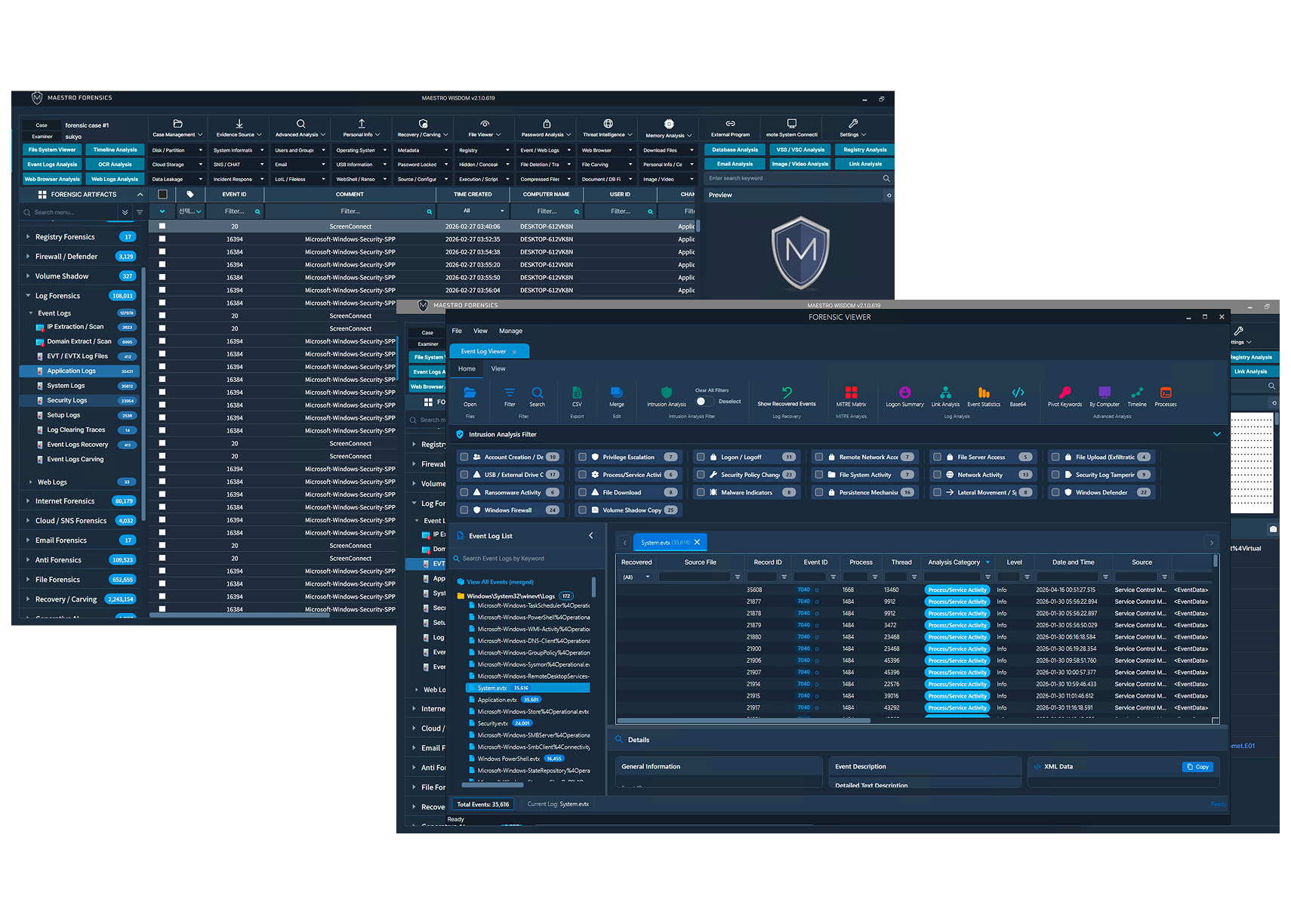Collapse the Log Forensics tree node
Viewport: 1291px width, 924px height.
[x=28, y=296]
